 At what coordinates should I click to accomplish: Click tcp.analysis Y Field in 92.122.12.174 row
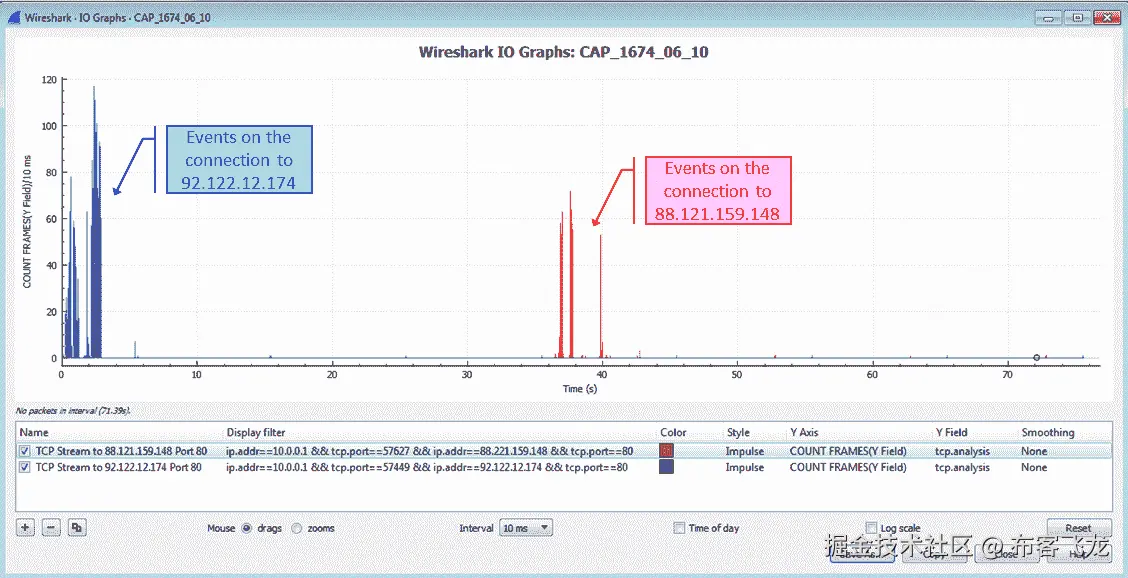[x=962, y=467]
